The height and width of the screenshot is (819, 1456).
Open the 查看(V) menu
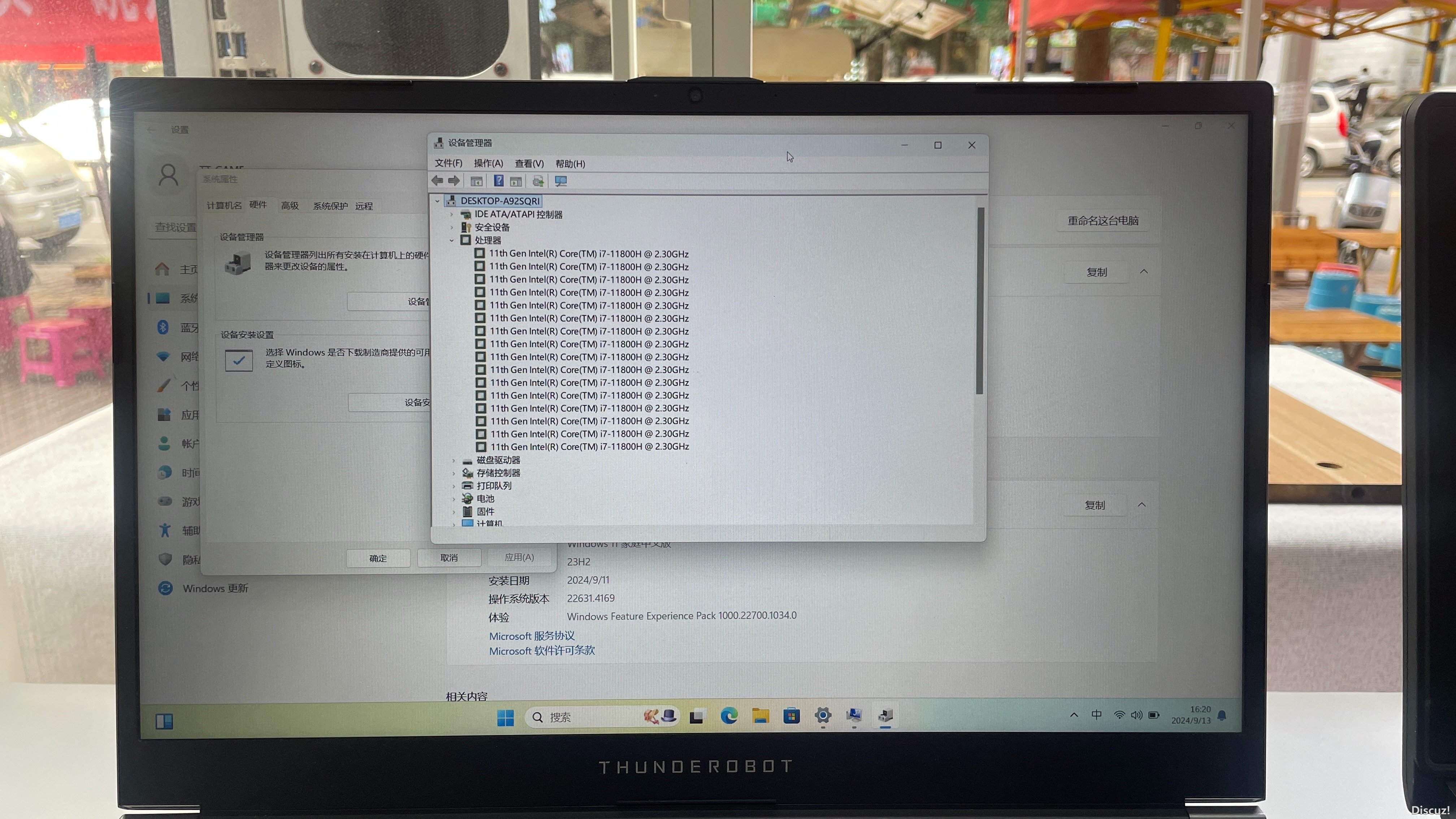pos(529,163)
